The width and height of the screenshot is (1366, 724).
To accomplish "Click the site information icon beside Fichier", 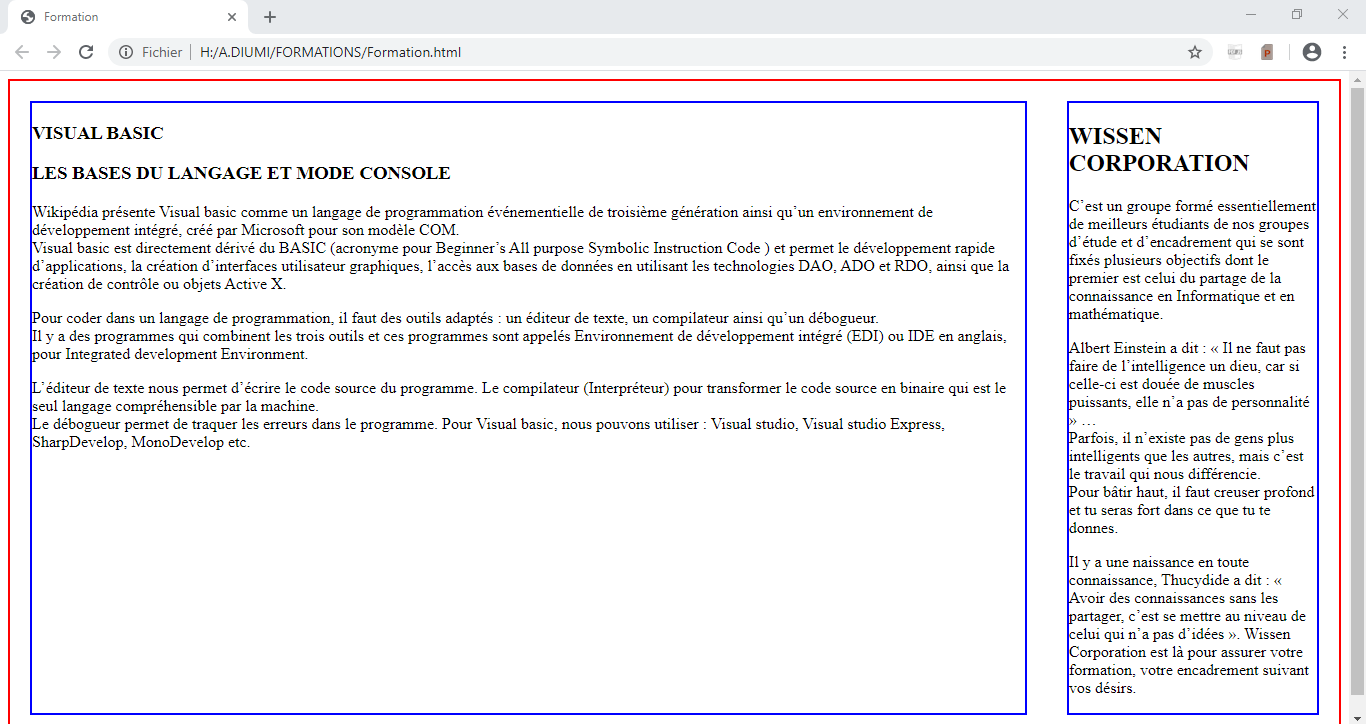I will pyautogui.click(x=126, y=52).
